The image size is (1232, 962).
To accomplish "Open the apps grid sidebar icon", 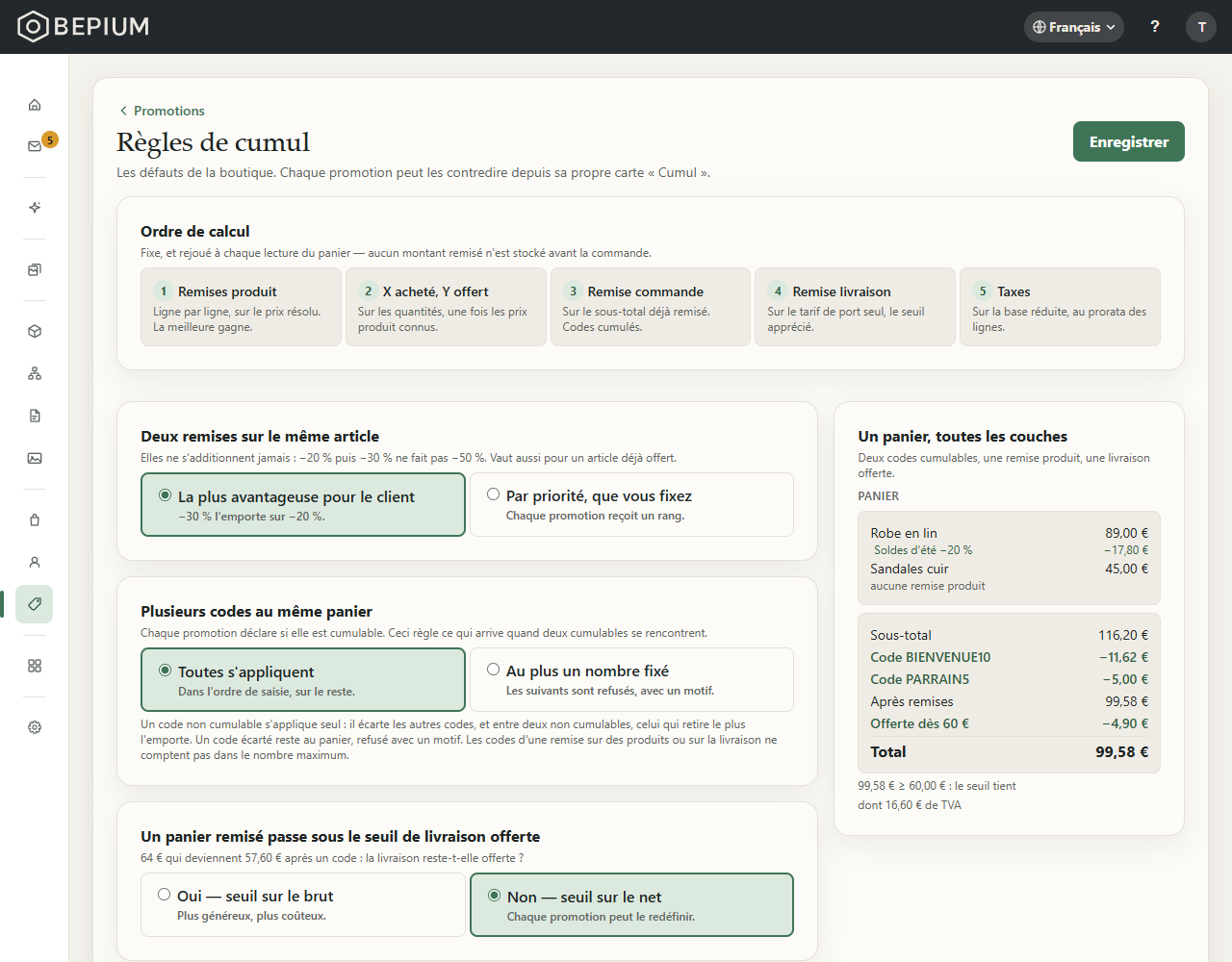I will coord(35,666).
